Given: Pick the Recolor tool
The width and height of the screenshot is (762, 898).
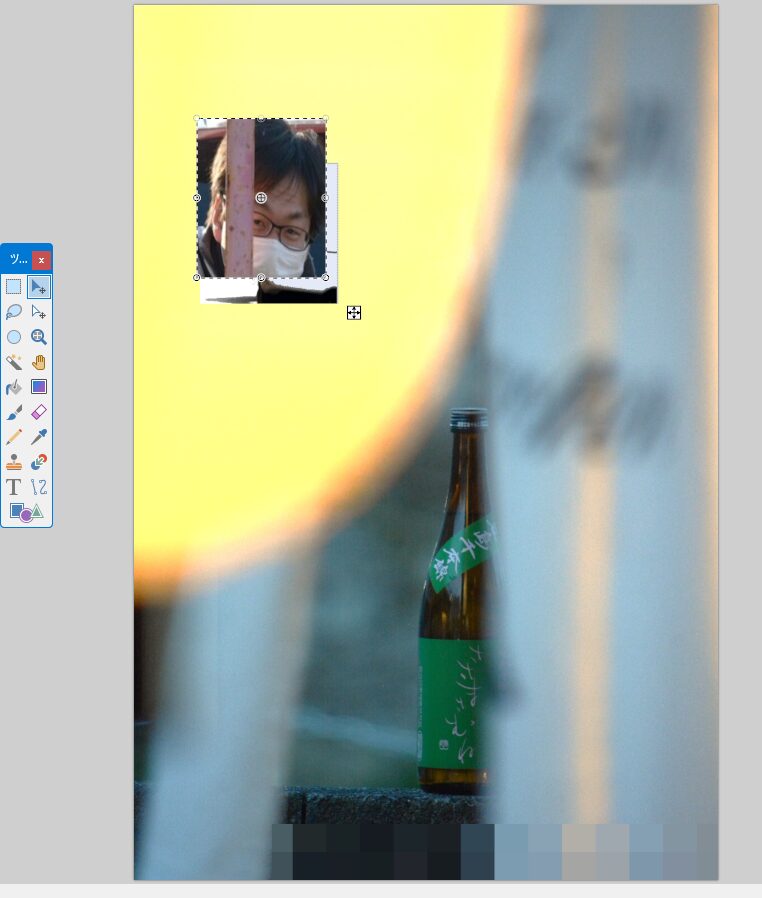Looking at the screenshot, I should [x=39, y=462].
